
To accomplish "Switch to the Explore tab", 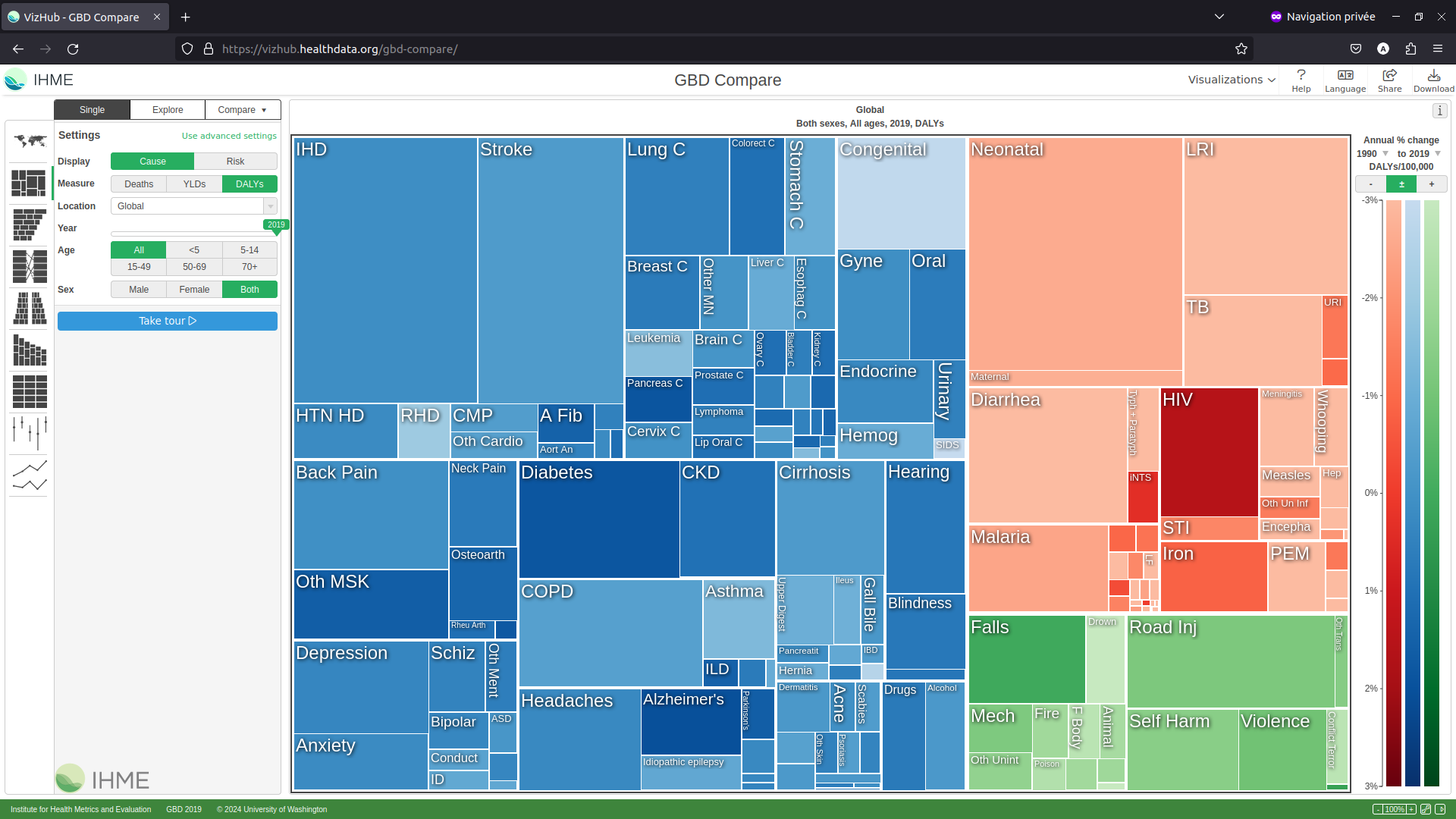I will (168, 110).
